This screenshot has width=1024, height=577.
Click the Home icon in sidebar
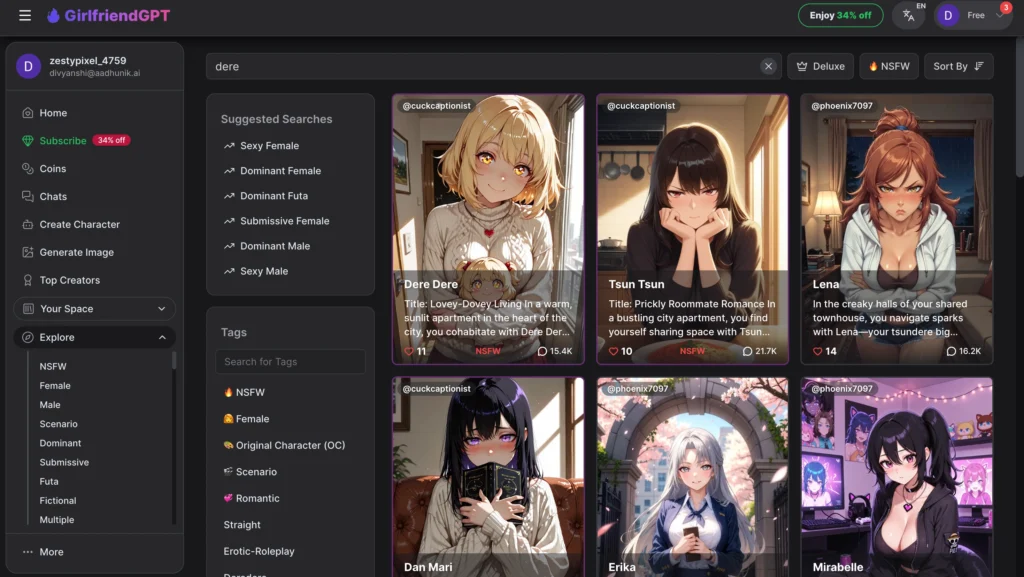[x=27, y=113]
